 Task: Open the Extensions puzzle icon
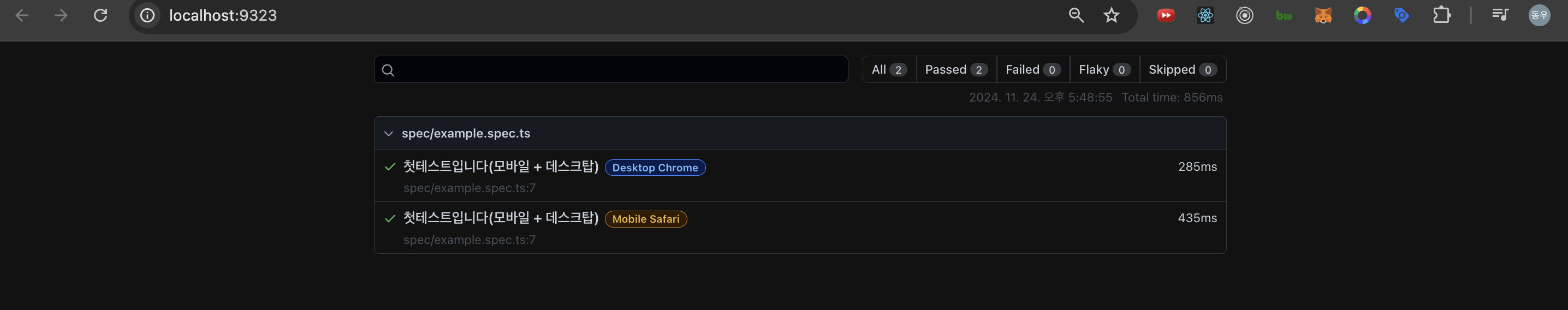1441,15
